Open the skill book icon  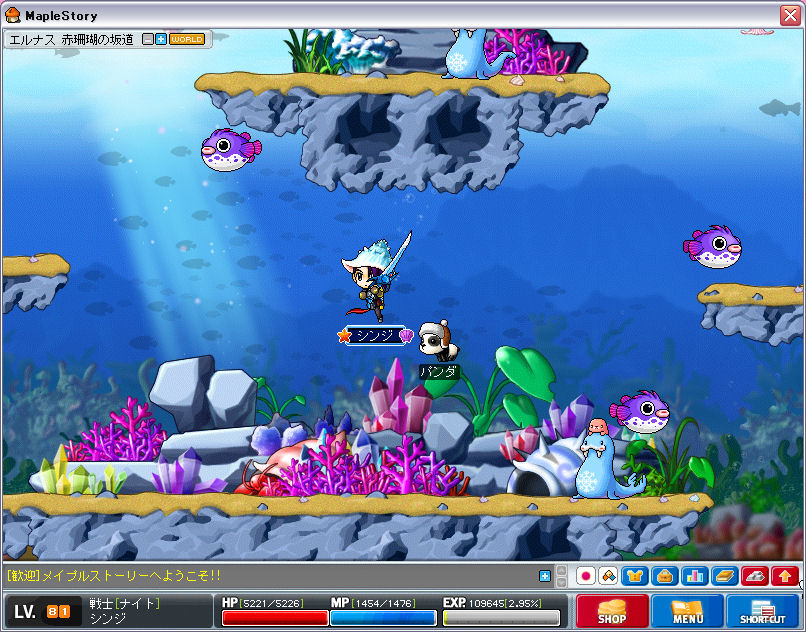pos(724,576)
